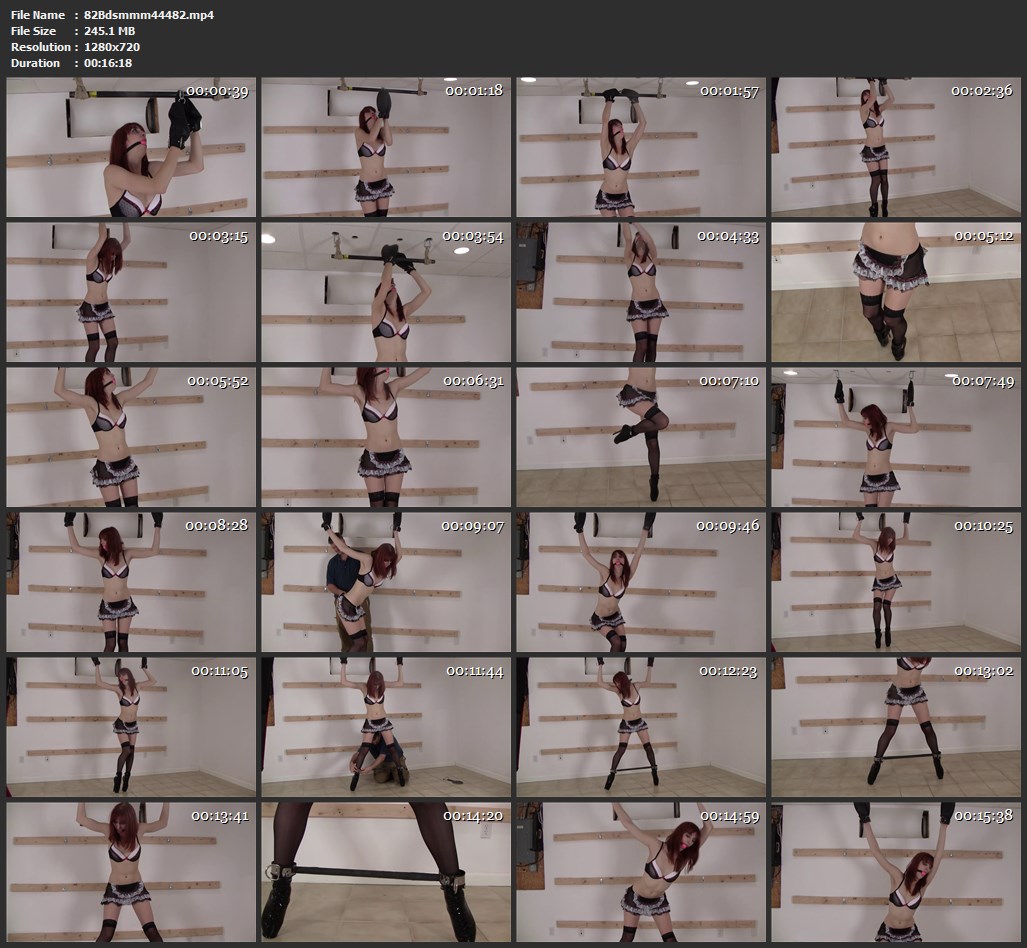Screen dimensions: 1027x948
Task: Open the preview at 00:12:23
Action: (641, 727)
